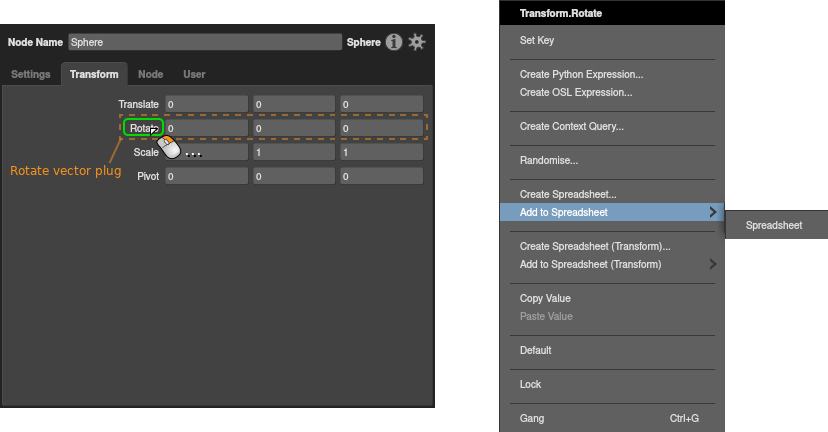
Task: Open the User tab
Action: (194, 74)
